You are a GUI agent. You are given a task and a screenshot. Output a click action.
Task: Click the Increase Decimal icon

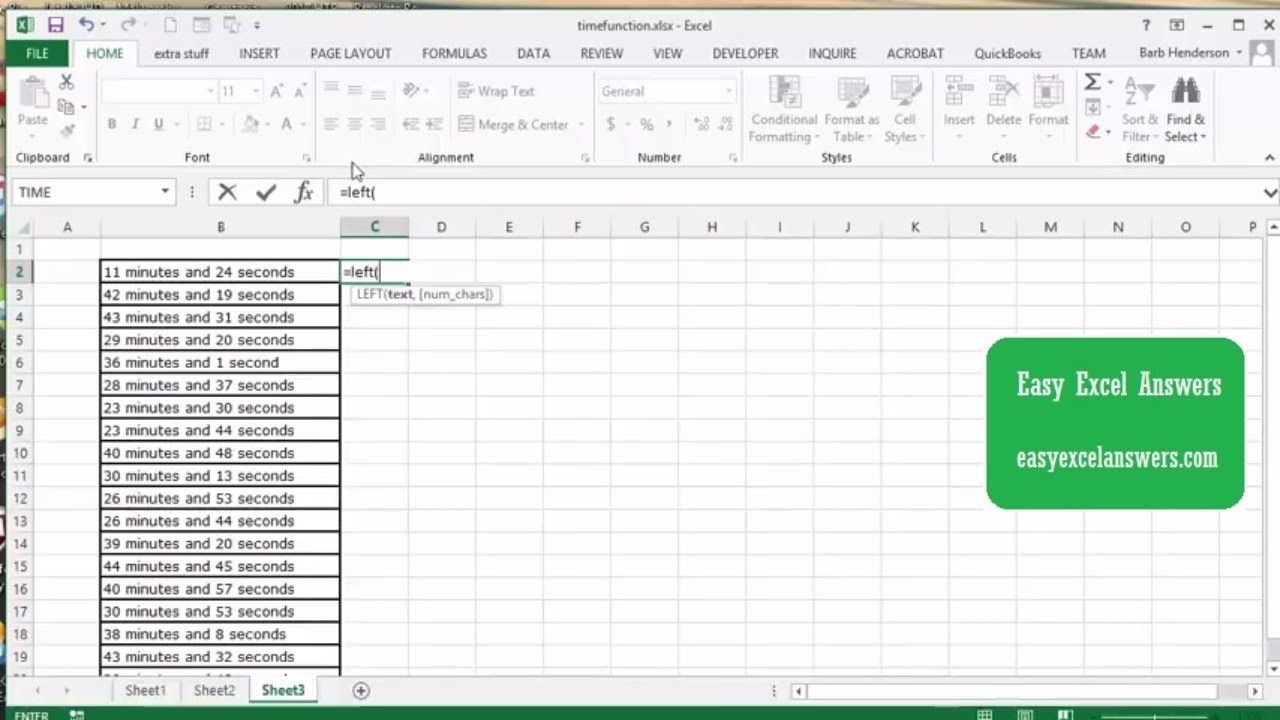(700, 124)
